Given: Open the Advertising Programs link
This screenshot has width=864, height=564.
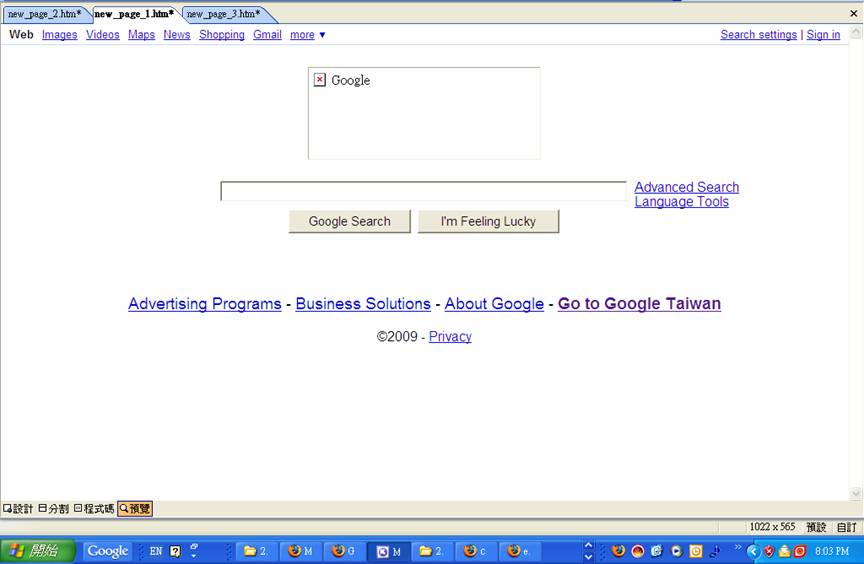Looking at the screenshot, I should pyautogui.click(x=205, y=304).
